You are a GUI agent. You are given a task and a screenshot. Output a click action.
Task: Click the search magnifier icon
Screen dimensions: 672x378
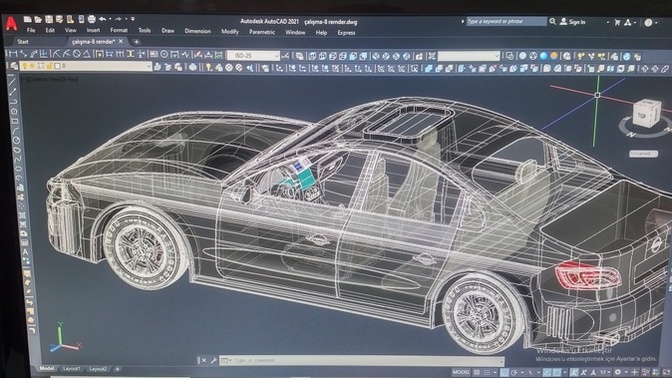tap(553, 21)
